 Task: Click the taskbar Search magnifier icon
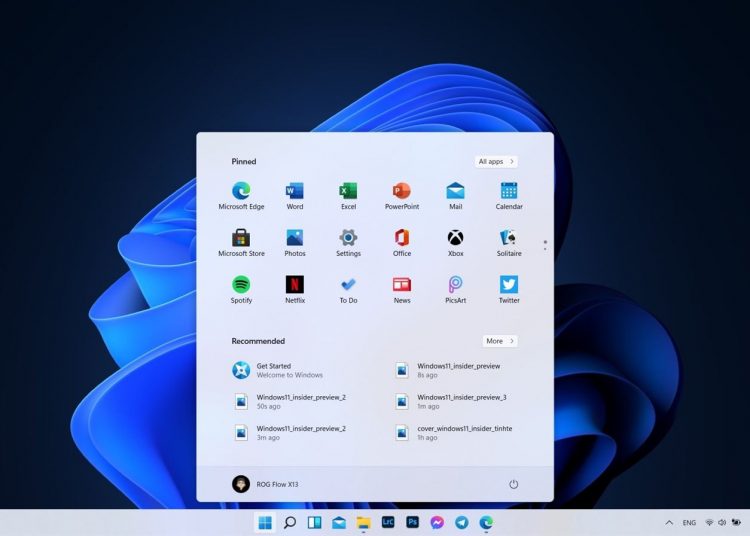(x=290, y=522)
